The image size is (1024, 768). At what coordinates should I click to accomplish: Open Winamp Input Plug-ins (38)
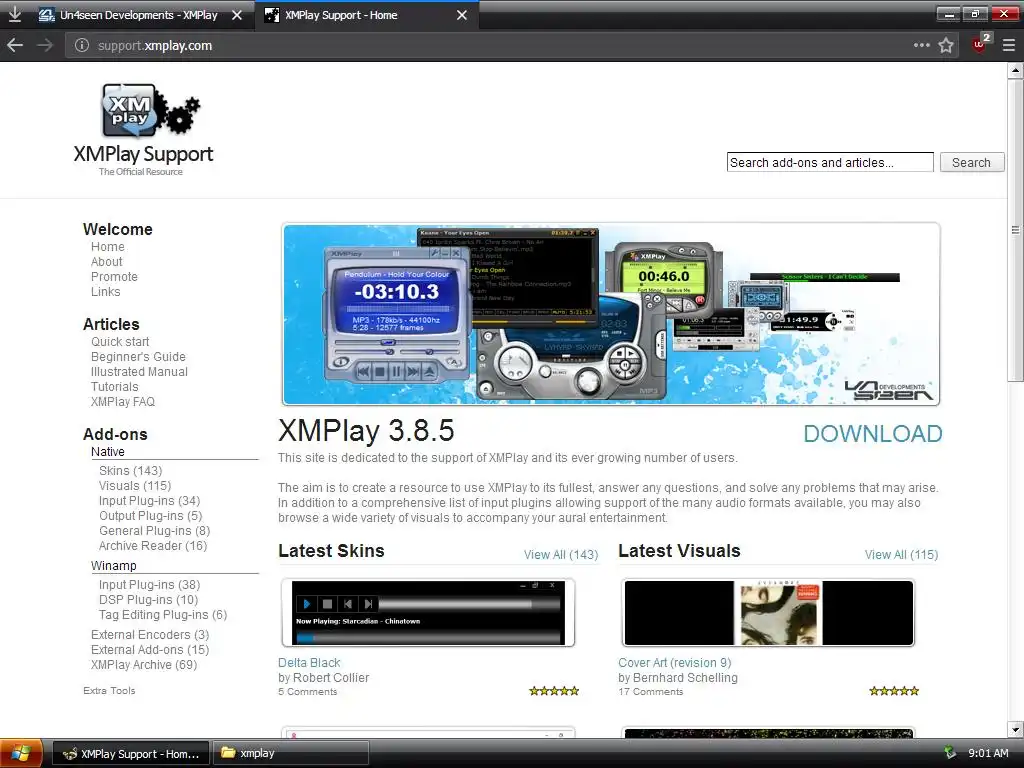point(150,585)
